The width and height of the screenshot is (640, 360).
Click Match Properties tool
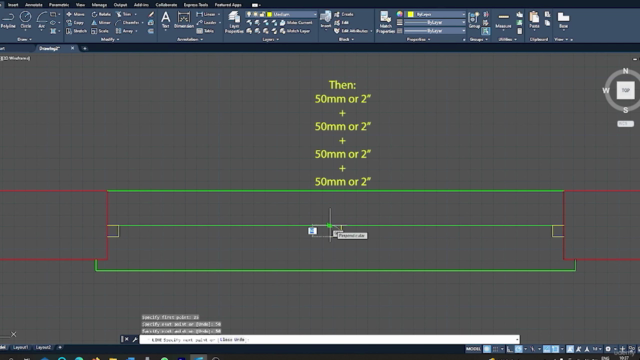click(385, 22)
